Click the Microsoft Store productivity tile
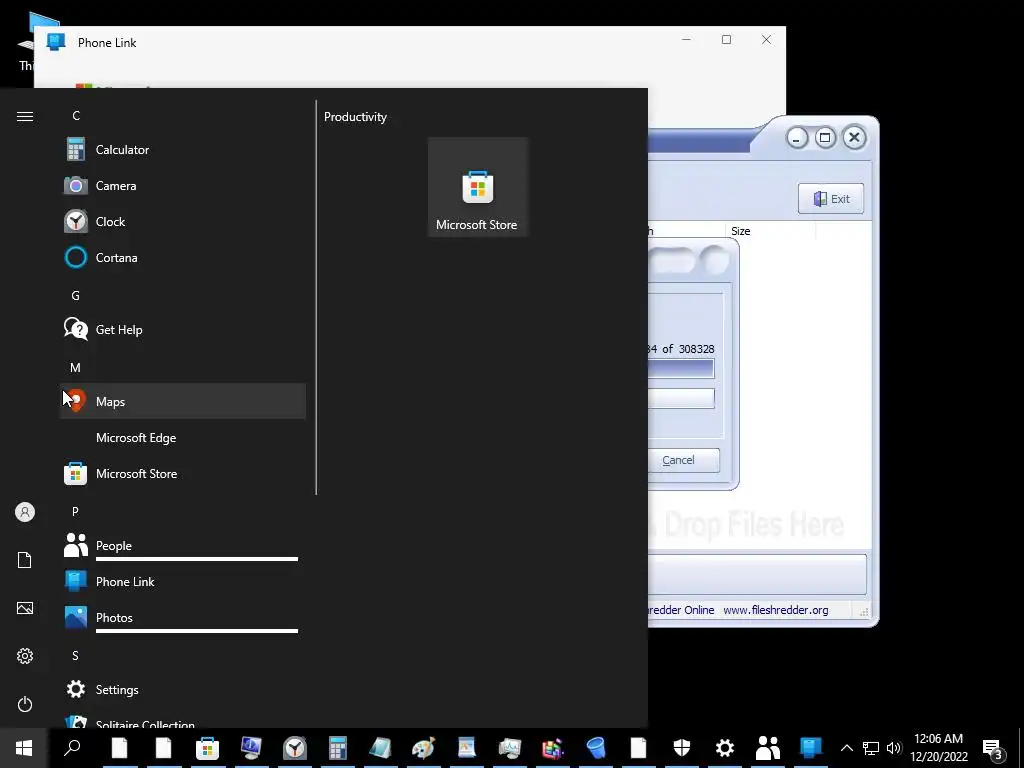This screenshot has width=1024, height=768. point(477,187)
